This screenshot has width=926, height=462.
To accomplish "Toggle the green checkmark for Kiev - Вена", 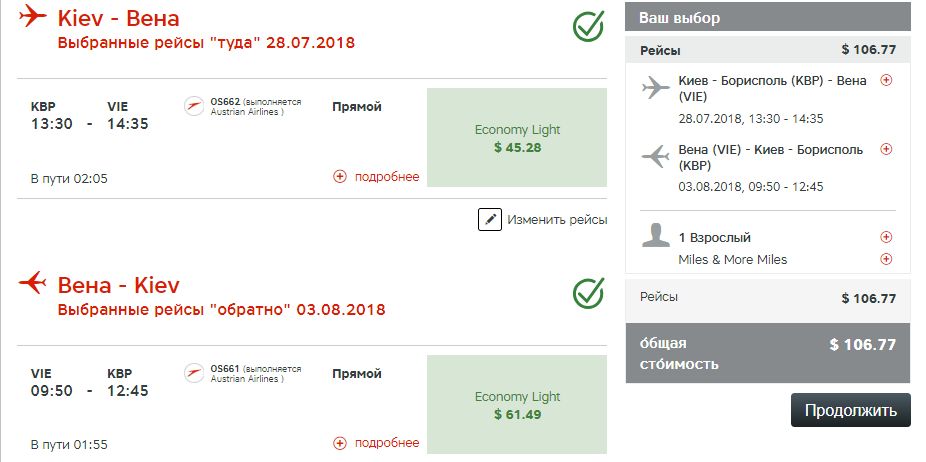I will point(588,27).
